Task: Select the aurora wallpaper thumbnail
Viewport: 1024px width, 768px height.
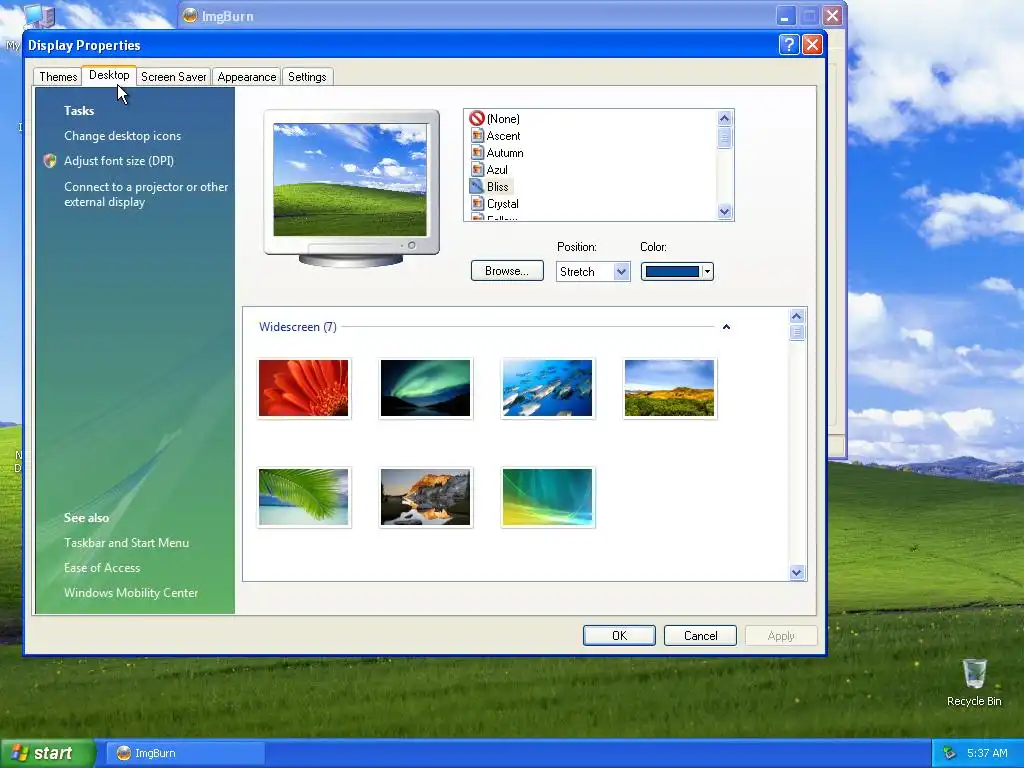Action: pyautogui.click(x=425, y=388)
